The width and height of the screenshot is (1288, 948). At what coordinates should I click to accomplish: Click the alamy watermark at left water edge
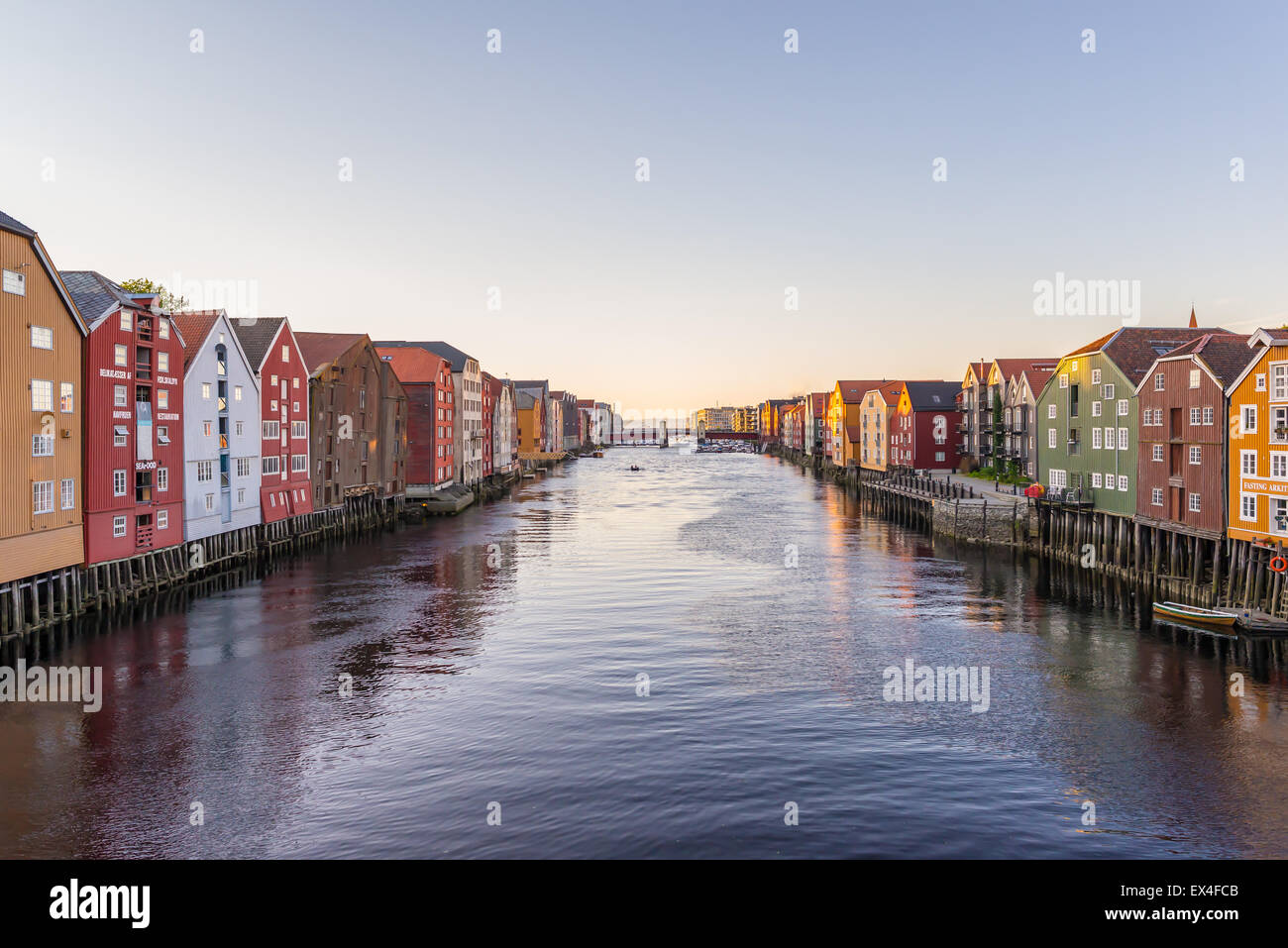pos(51,685)
